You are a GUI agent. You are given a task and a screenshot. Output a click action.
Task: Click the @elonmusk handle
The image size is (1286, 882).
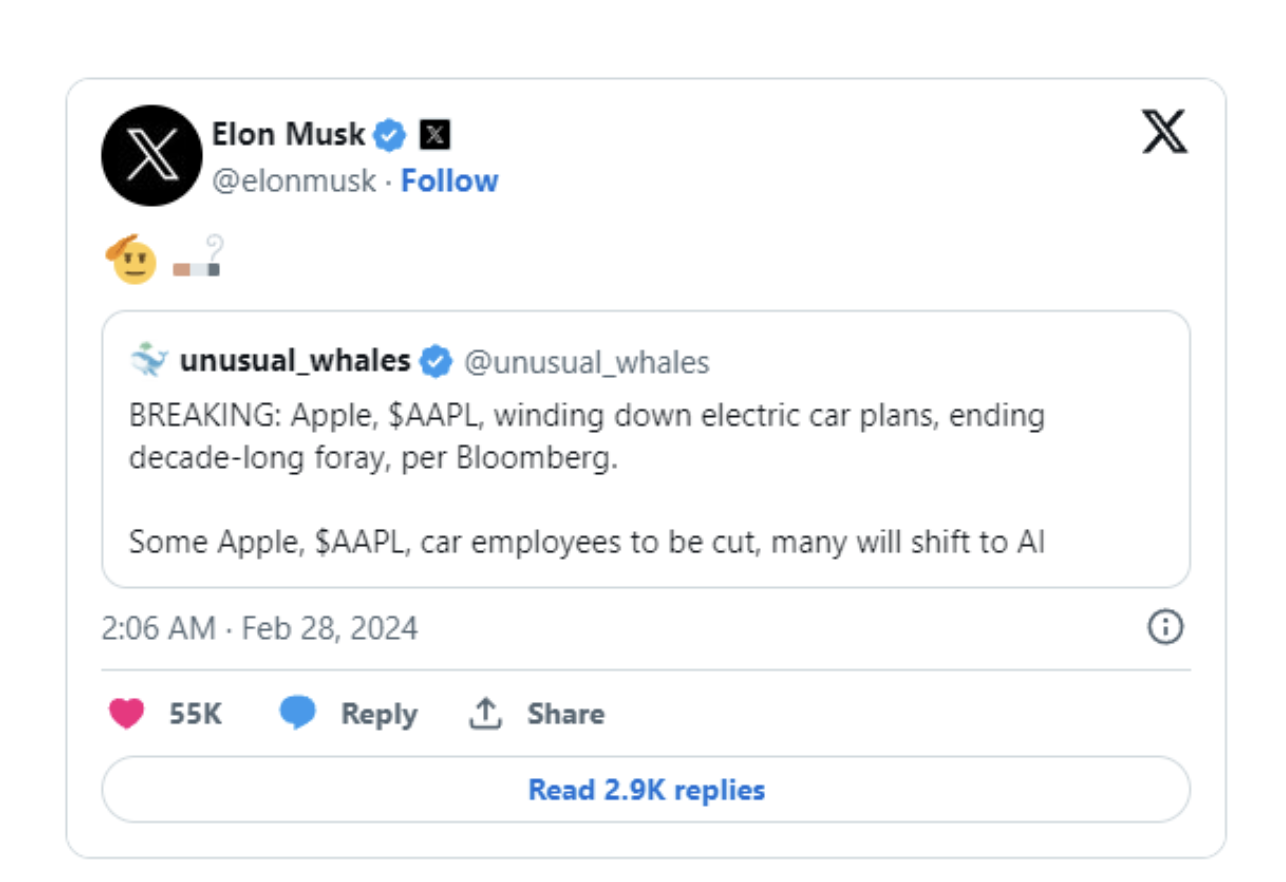click(x=294, y=181)
